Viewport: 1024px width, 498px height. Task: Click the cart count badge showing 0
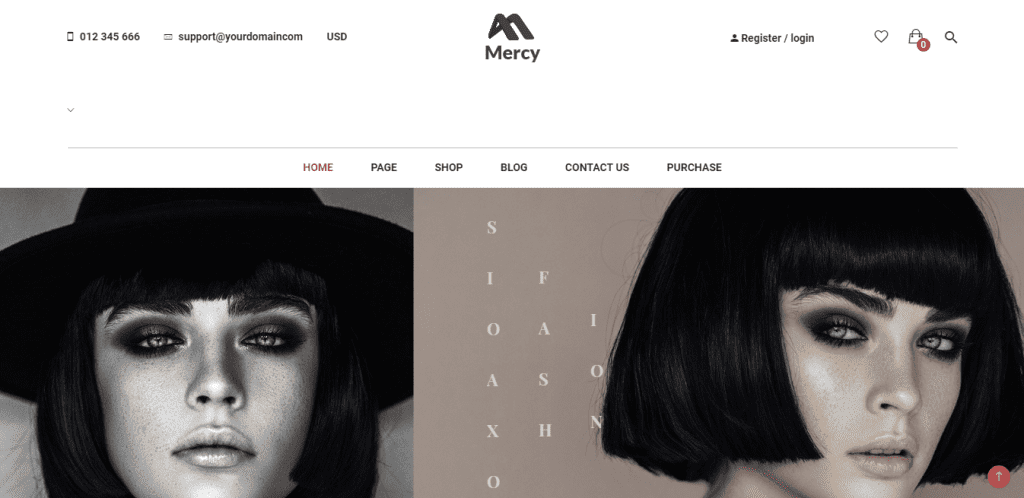pyautogui.click(x=923, y=45)
